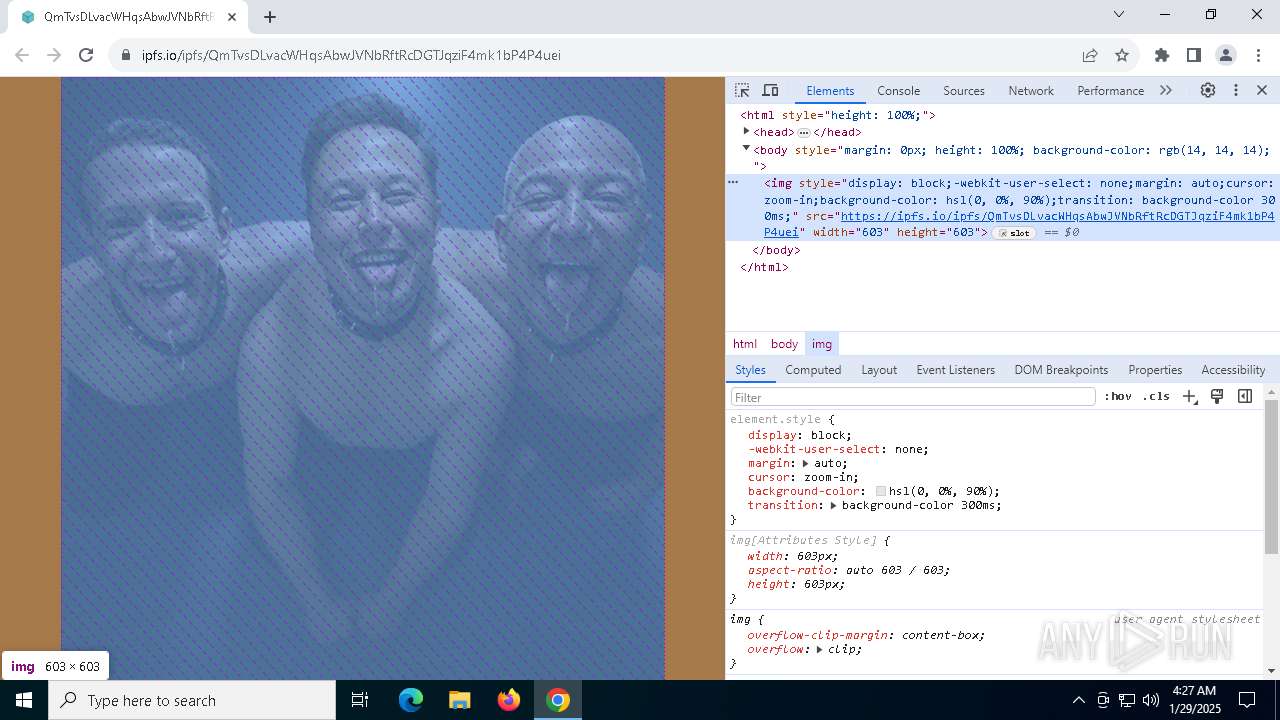Open the Computed styles tab

click(813, 370)
